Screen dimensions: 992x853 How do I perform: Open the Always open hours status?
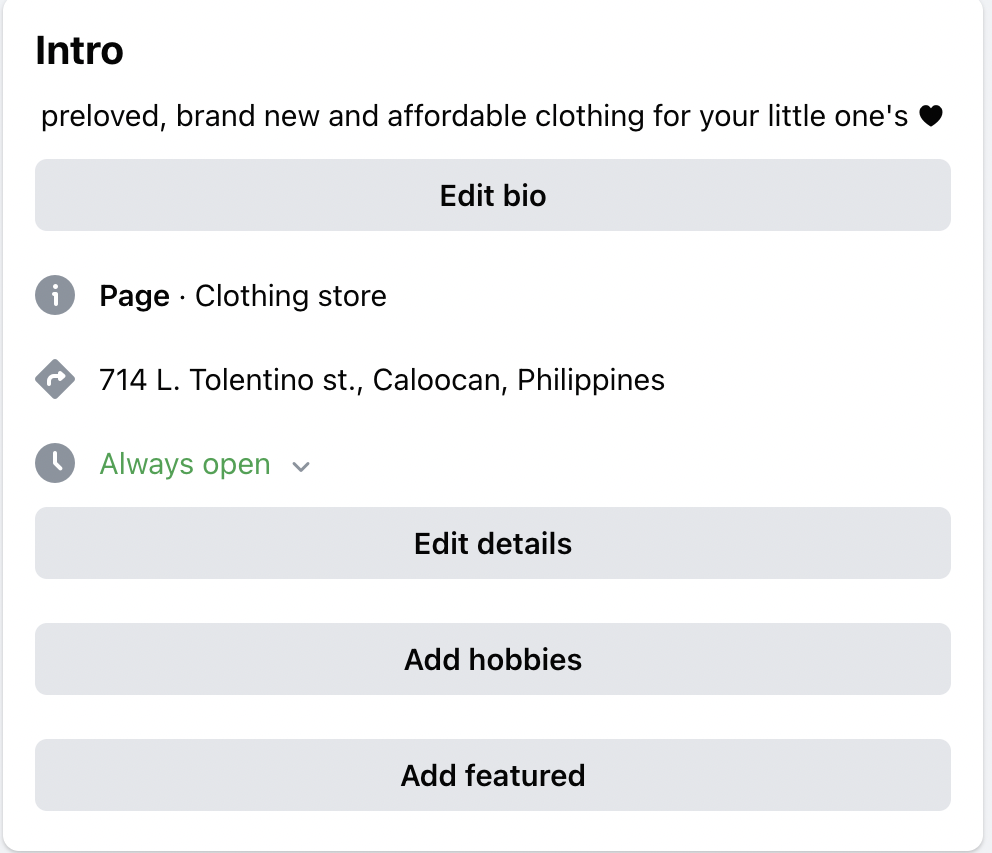[x=185, y=464]
